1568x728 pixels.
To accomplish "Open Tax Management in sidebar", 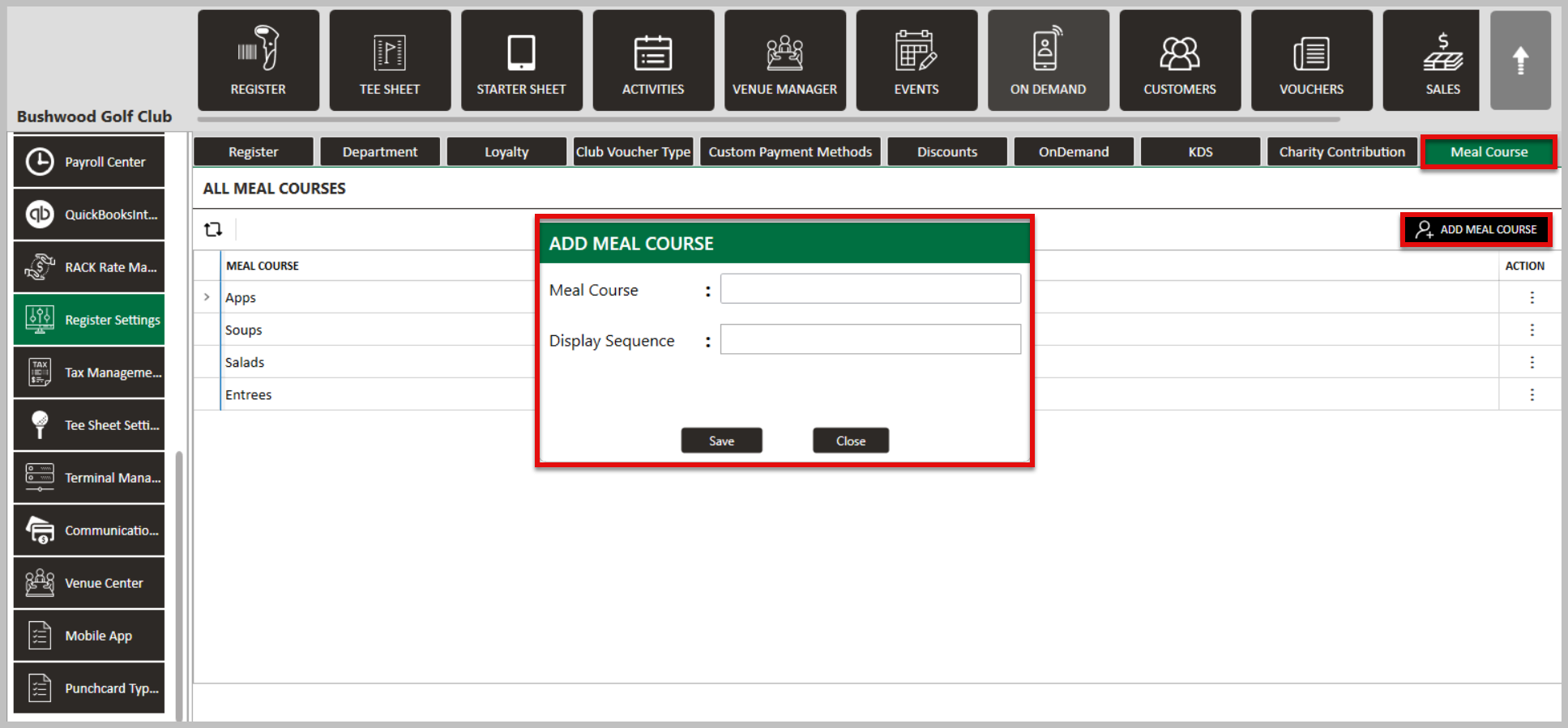I will point(89,373).
